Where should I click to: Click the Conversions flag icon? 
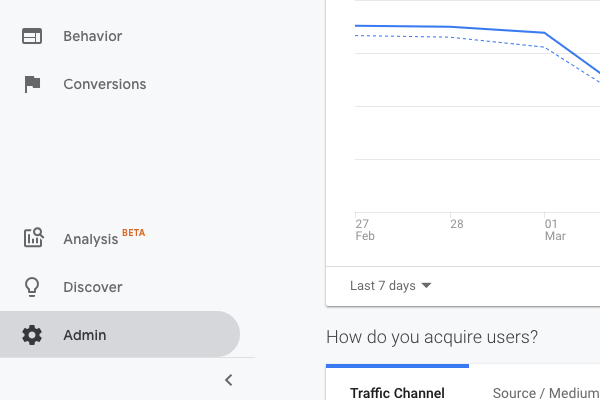pos(32,84)
